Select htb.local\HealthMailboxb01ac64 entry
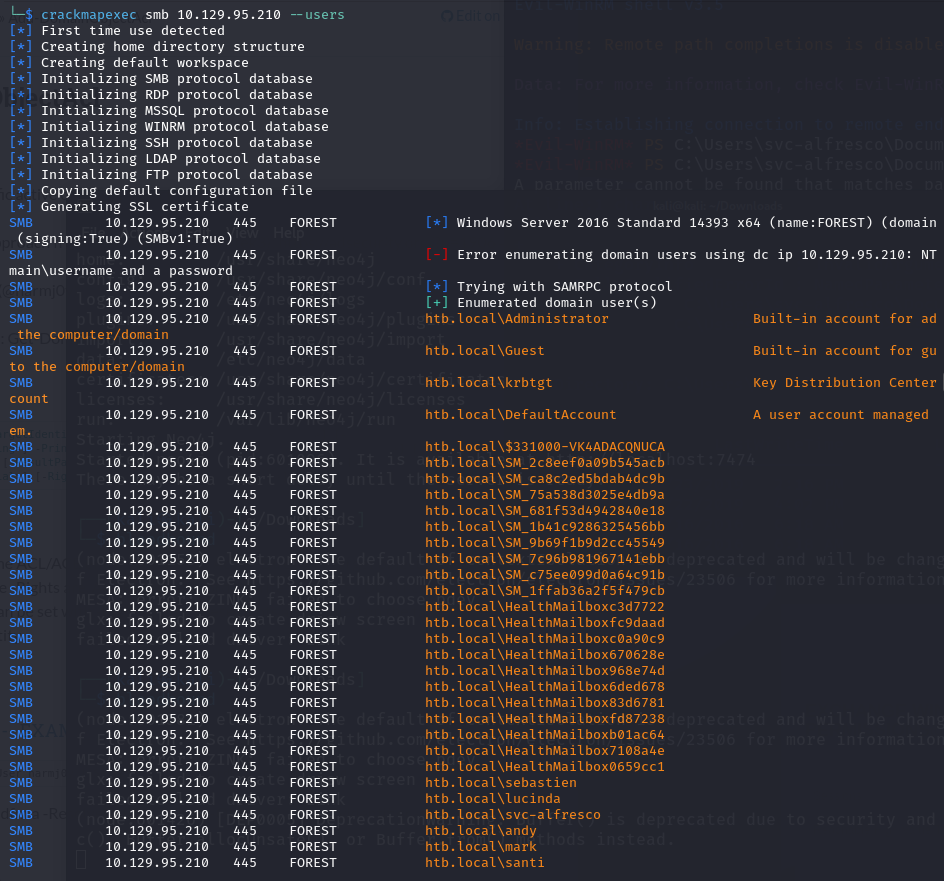Viewport: 944px width, 881px height. (544, 735)
